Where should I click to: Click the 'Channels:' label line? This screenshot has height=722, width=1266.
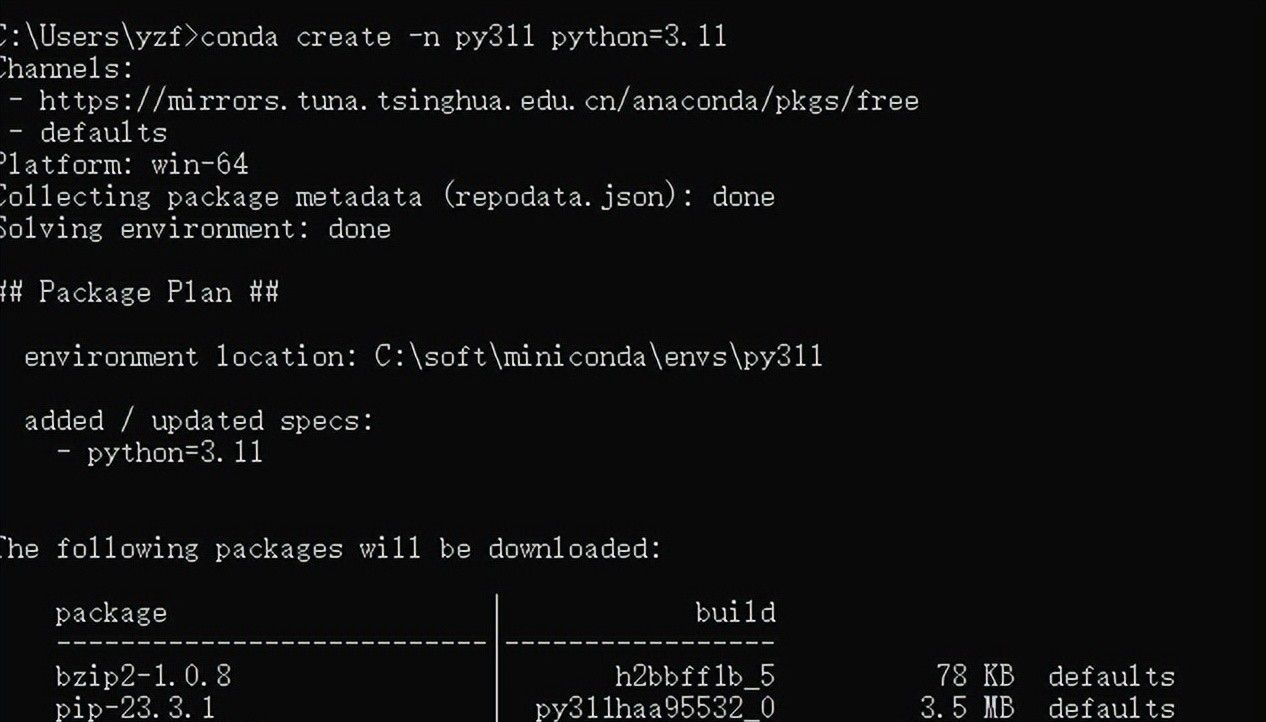(x=67, y=69)
